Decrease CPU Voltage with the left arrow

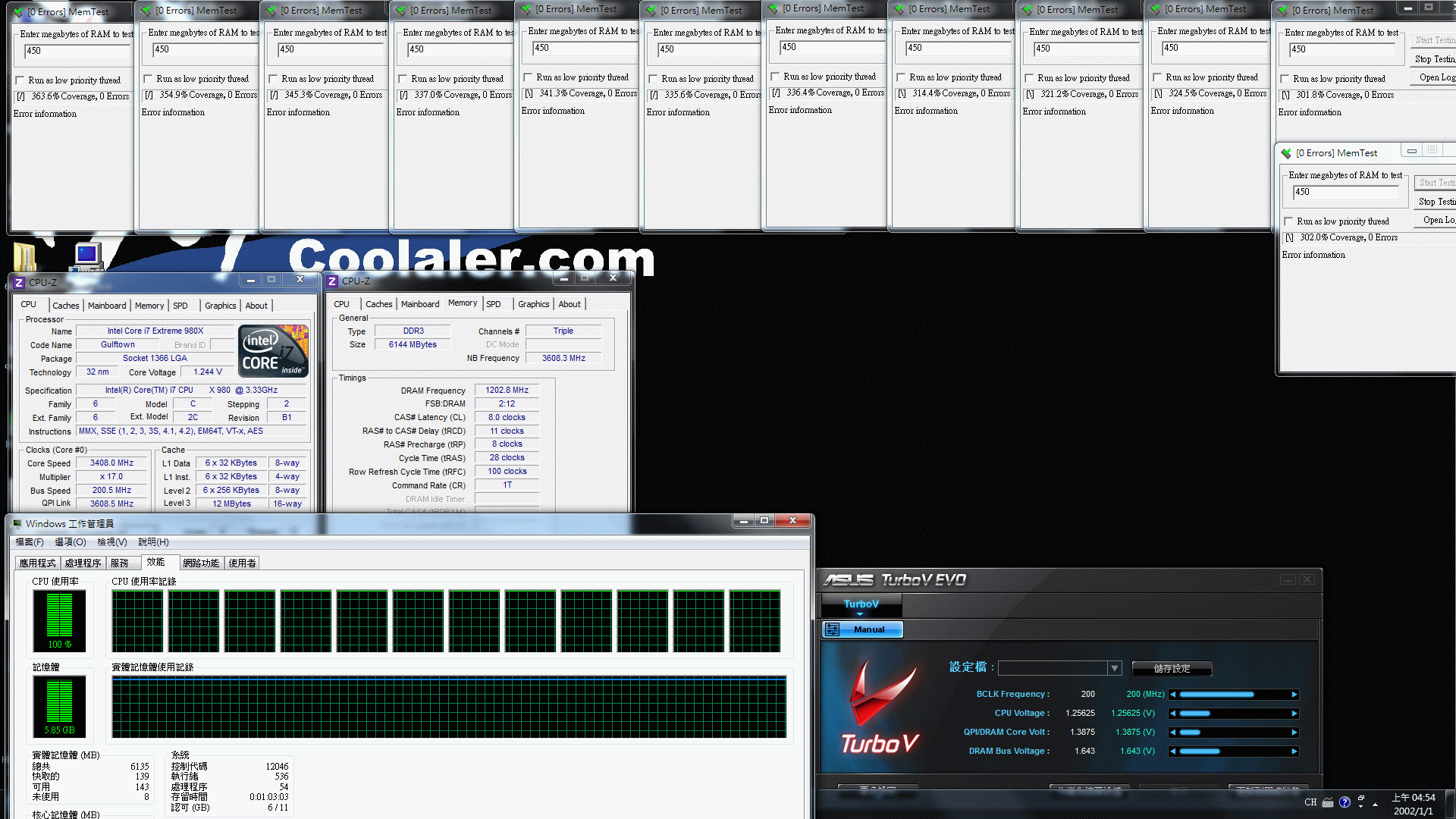pyautogui.click(x=1173, y=714)
